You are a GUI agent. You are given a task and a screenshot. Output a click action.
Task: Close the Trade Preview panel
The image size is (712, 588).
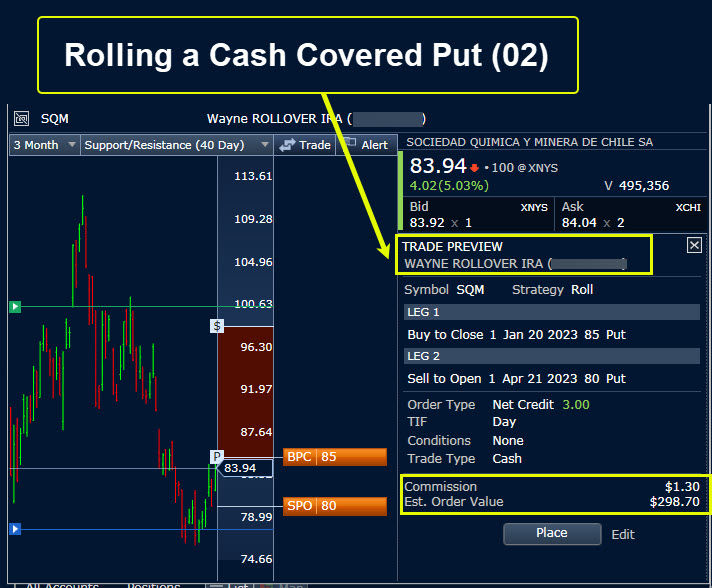[694, 245]
